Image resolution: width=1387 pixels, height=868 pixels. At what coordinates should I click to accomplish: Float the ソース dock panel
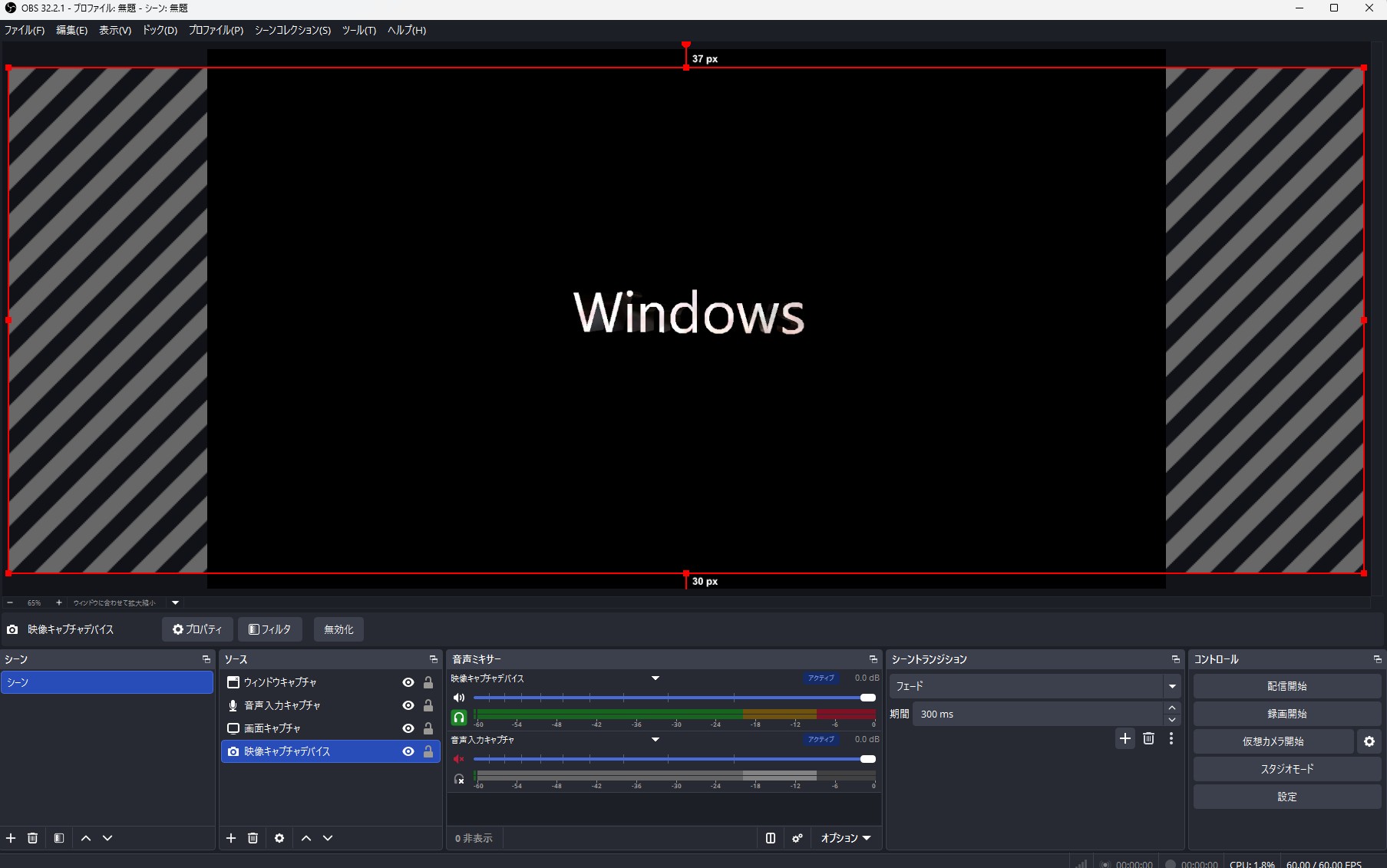coord(433,659)
